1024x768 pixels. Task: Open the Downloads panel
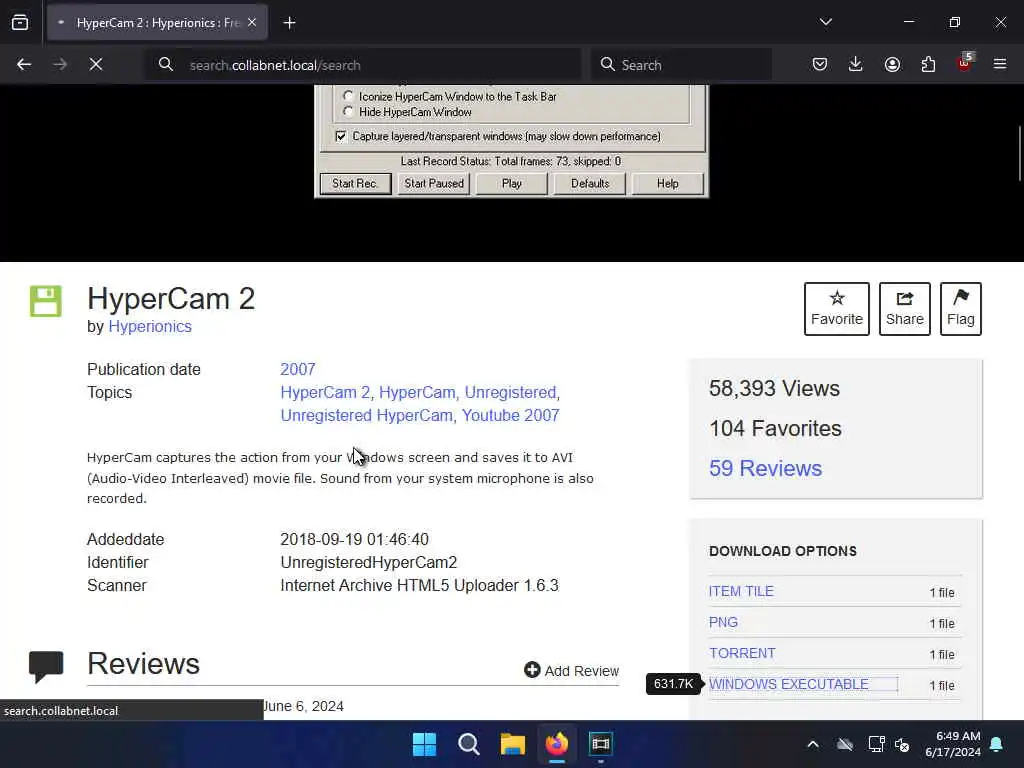point(856,65)
